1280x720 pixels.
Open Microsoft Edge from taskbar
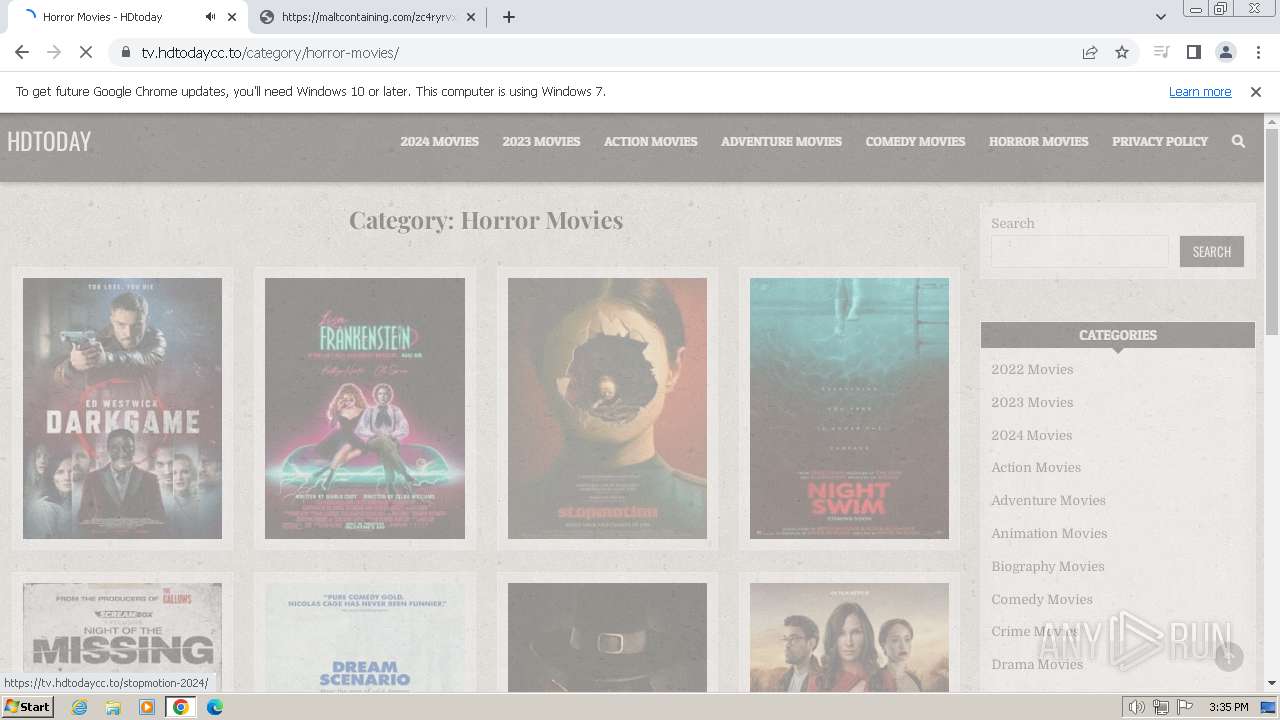point(215,707)
